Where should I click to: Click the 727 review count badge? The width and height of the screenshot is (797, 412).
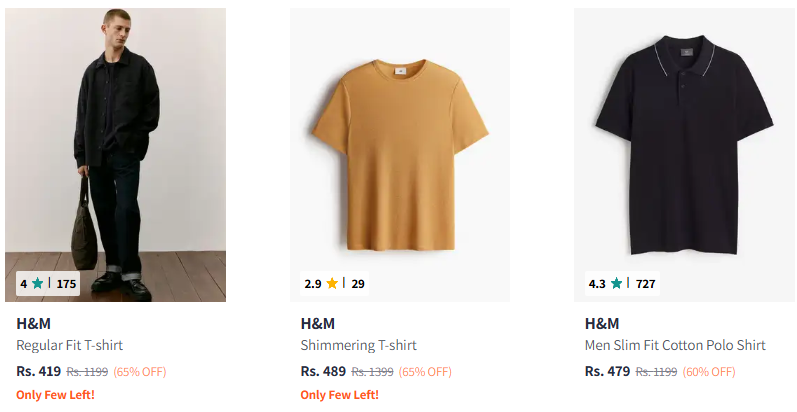pos(645,283)
